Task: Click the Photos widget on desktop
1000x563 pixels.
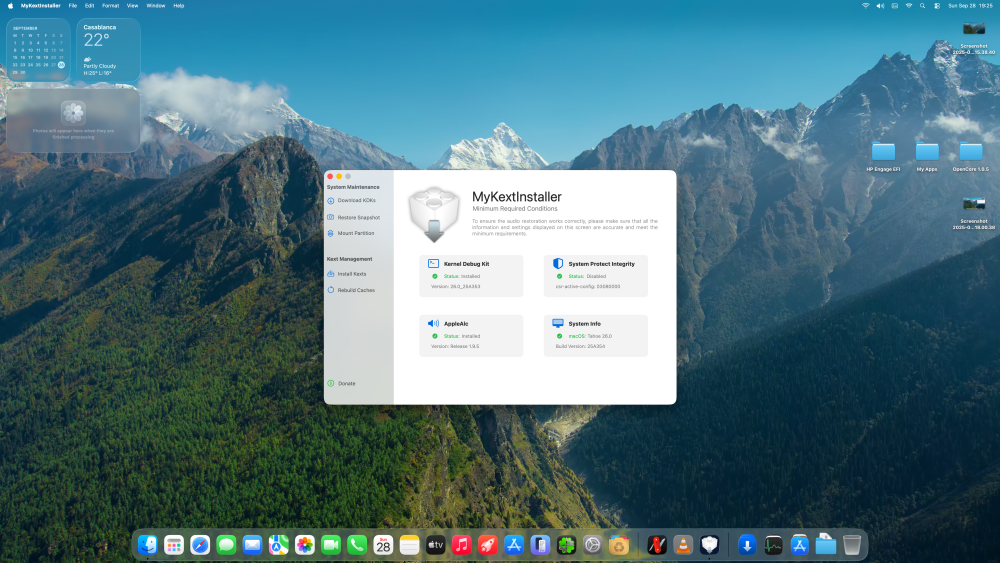Action: [73, 120]
